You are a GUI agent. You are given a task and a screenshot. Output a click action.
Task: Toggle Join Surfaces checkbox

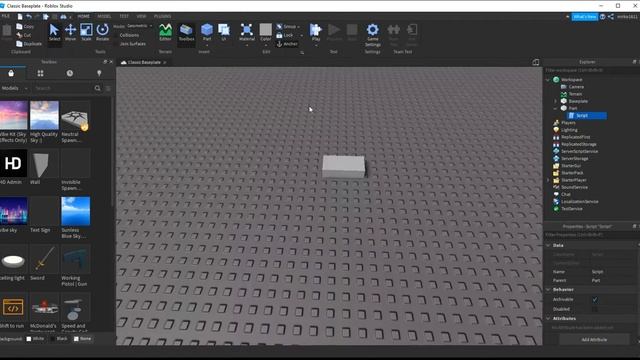tap(133, 44)
